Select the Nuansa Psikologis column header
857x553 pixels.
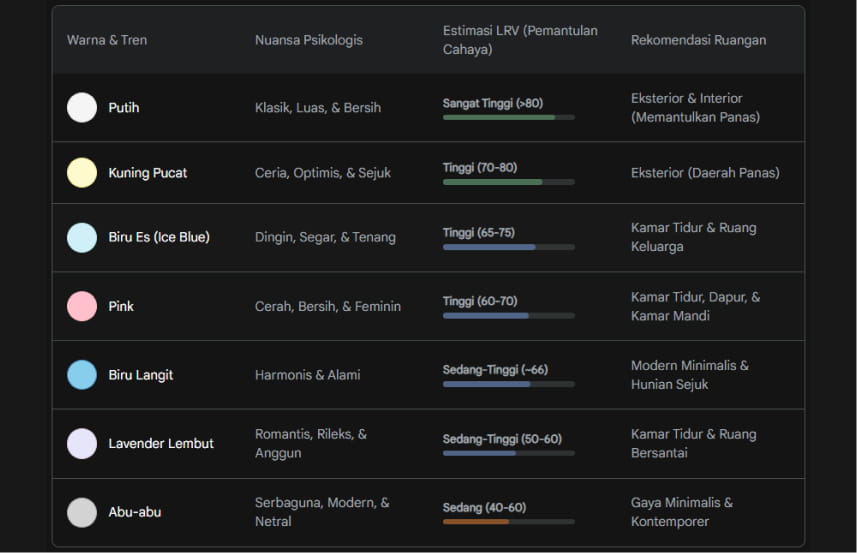308,40
